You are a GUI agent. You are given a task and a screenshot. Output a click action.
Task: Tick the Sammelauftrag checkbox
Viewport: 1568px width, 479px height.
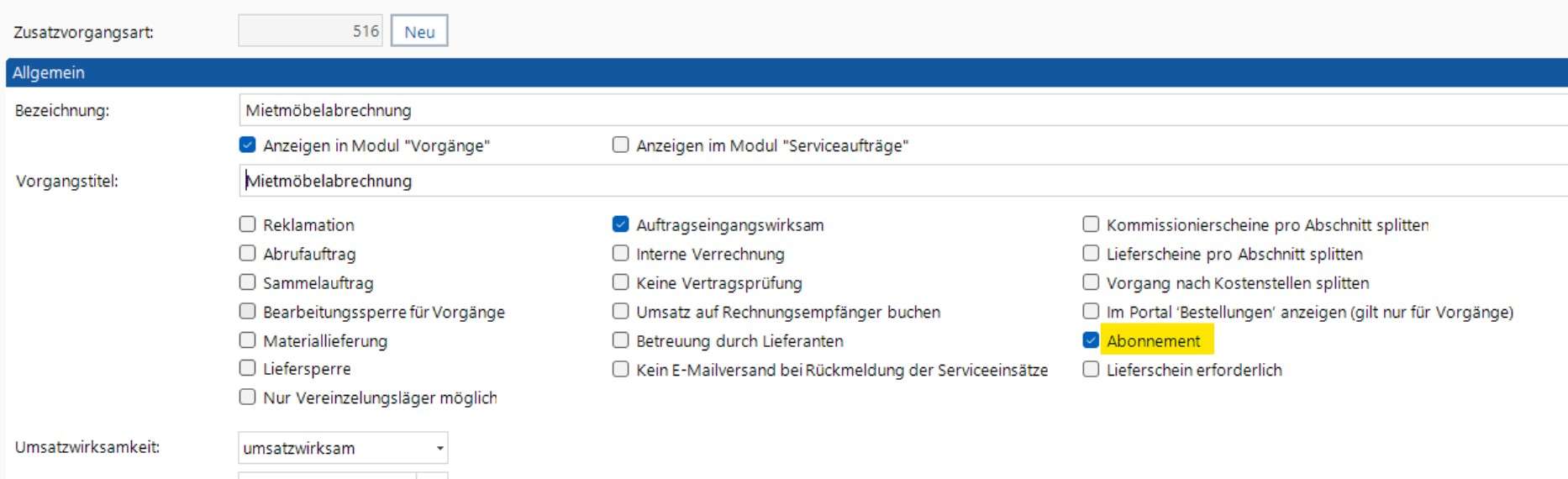247,283
